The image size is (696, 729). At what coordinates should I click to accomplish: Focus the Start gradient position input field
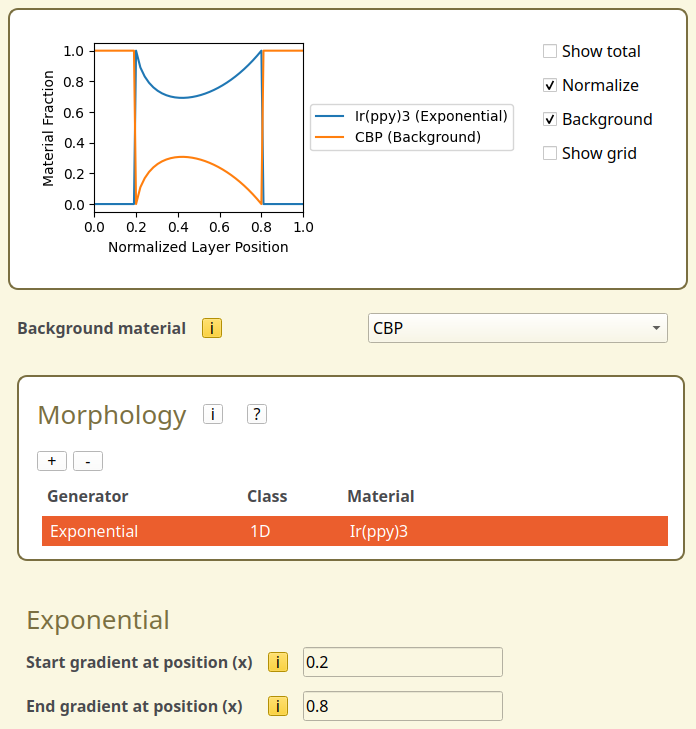pos(402,662)
